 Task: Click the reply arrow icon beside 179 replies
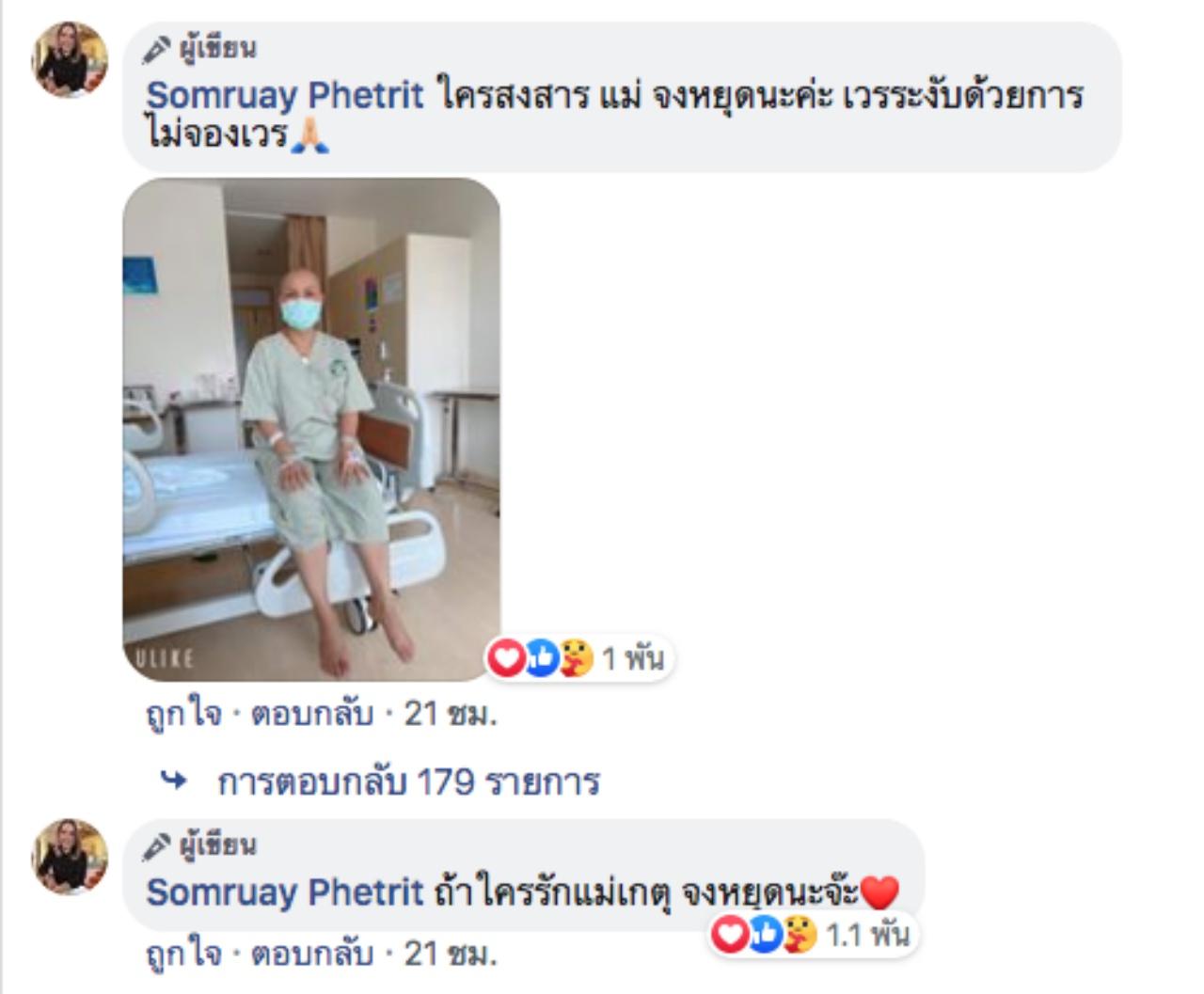pyautogui.click(x=174, y=781)
